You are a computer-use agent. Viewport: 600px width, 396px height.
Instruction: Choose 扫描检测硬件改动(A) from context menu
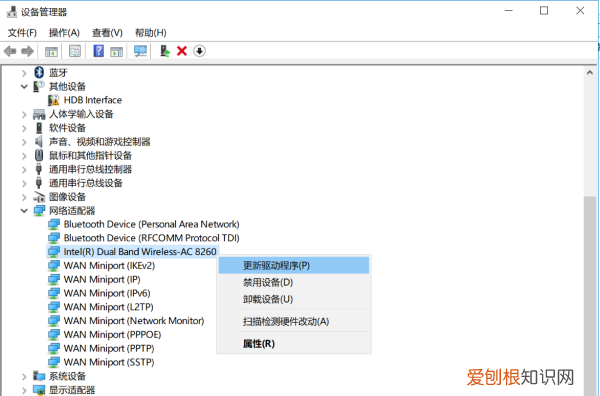[x=294, y=321]
